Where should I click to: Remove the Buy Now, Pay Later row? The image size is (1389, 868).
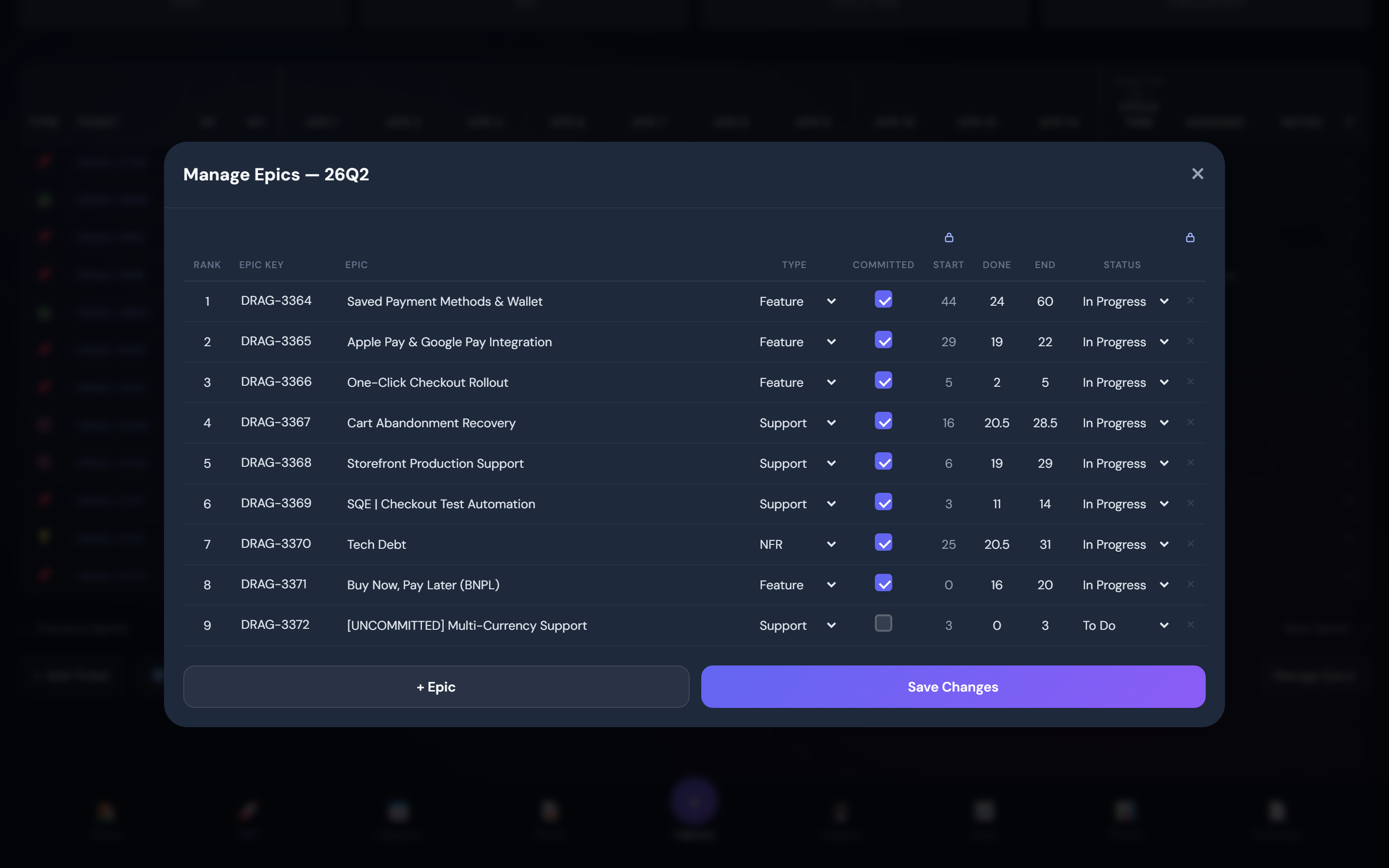pos(1190,584)
